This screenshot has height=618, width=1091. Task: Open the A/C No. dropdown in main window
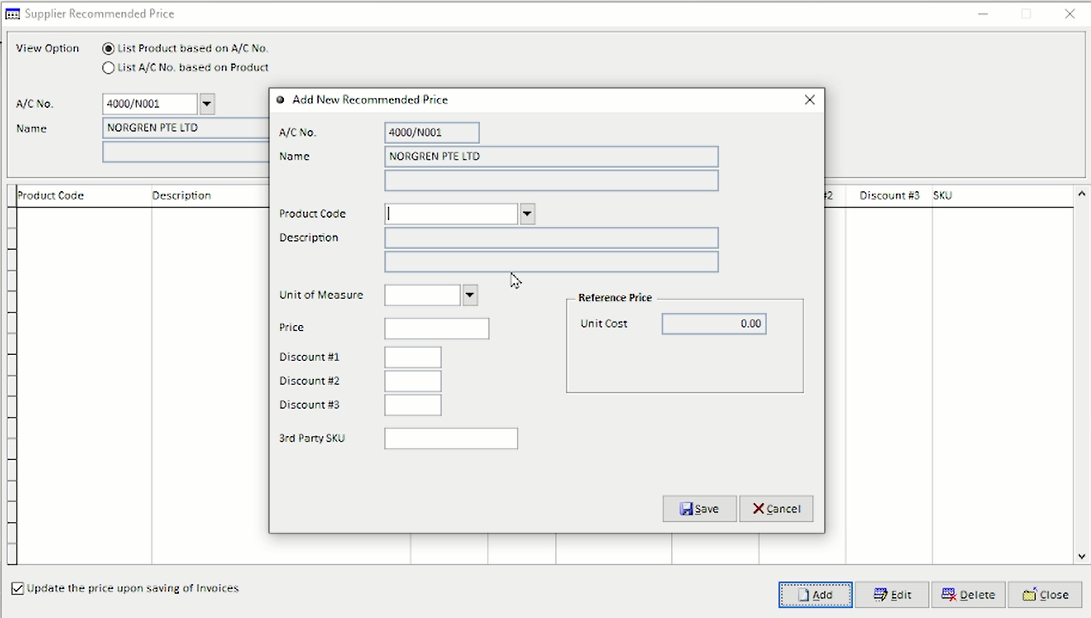point(207,104)
